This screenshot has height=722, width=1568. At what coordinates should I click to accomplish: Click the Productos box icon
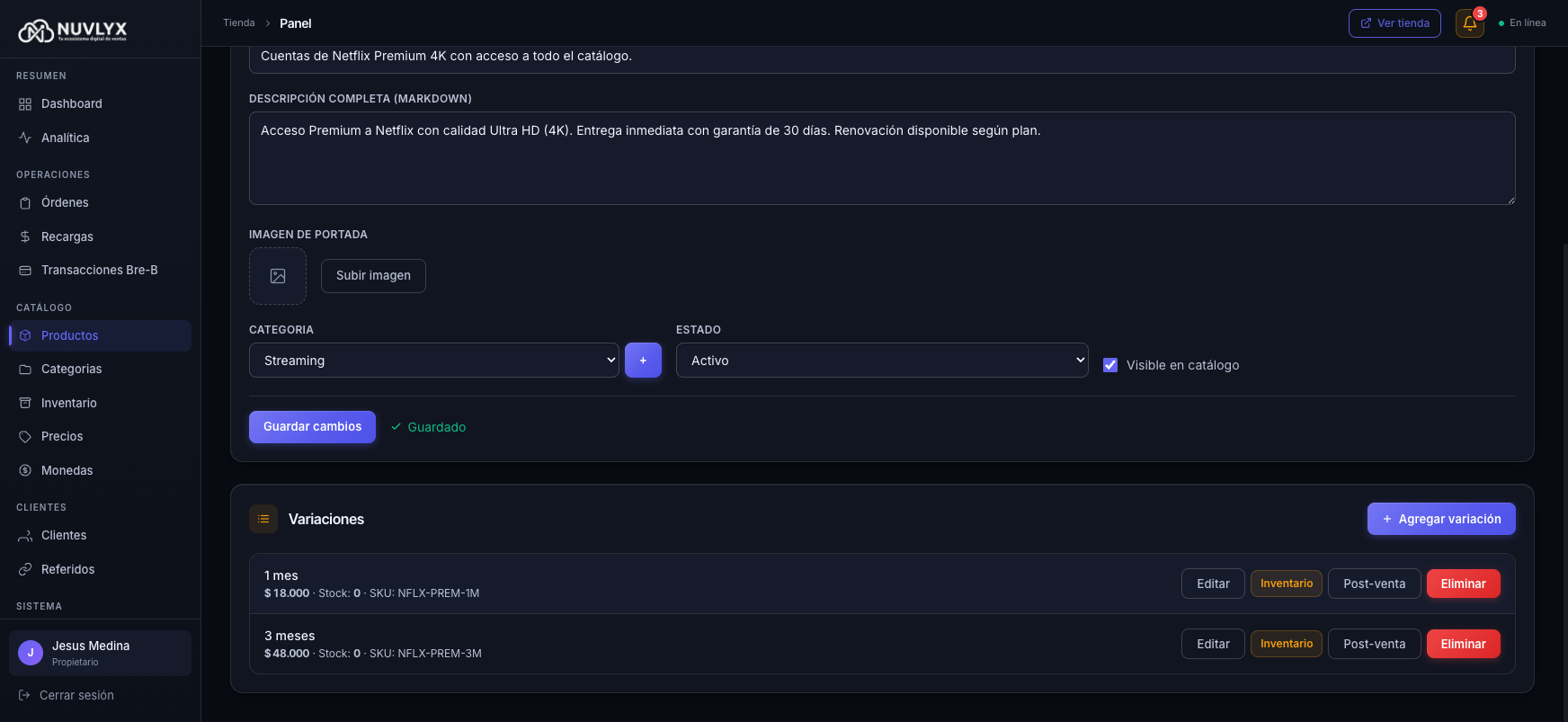(x=25, y=335)
